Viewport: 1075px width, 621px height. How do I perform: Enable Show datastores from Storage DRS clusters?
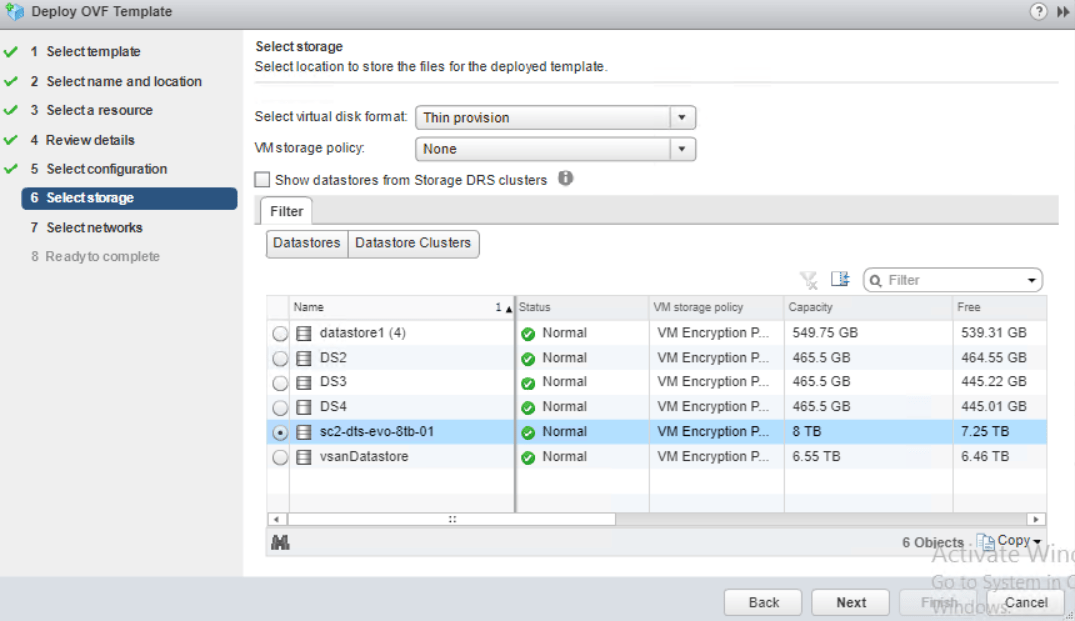pyautogui.click(x=263, y=180)
